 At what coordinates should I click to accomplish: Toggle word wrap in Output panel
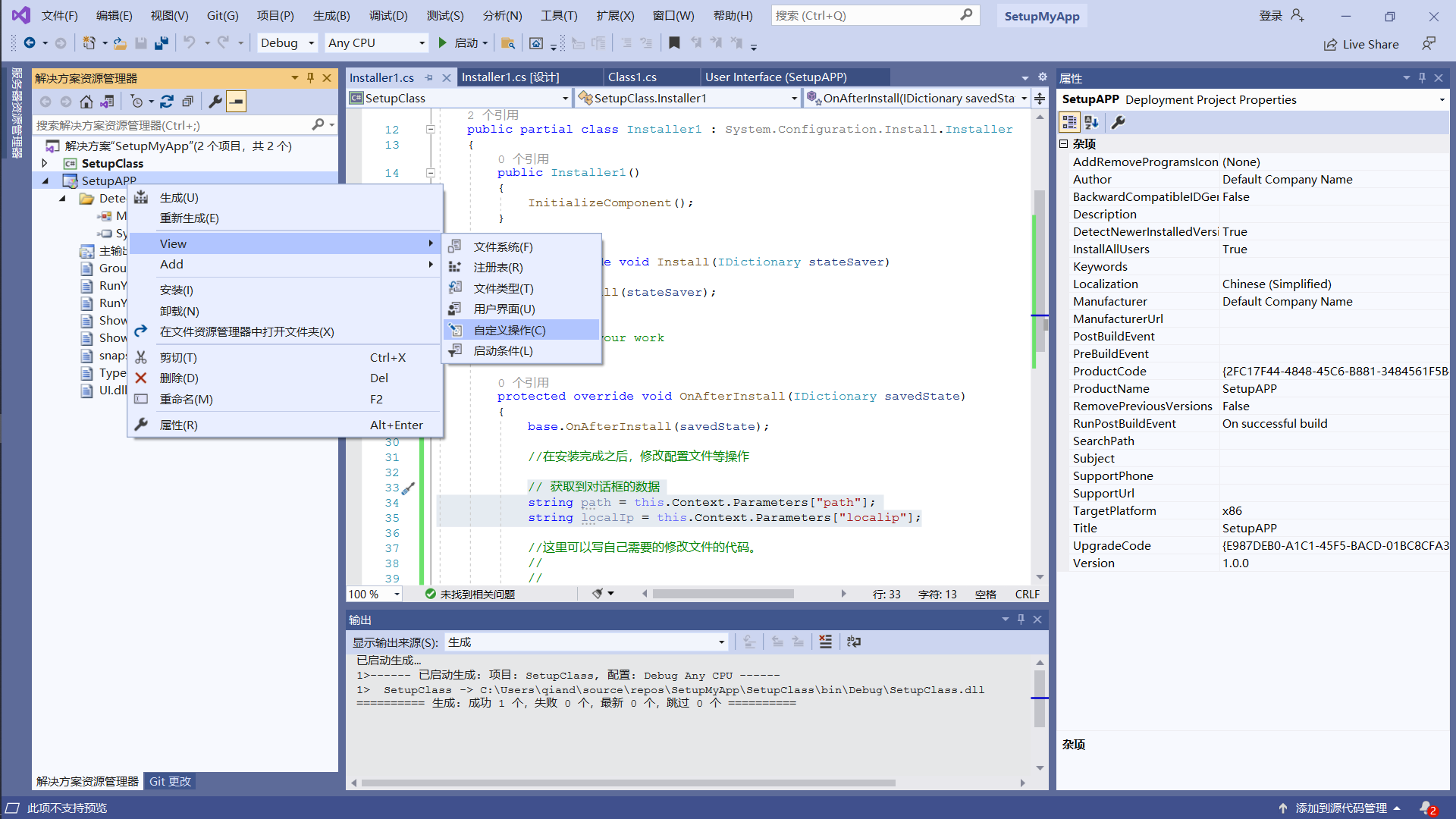click(x=854, y=642)
